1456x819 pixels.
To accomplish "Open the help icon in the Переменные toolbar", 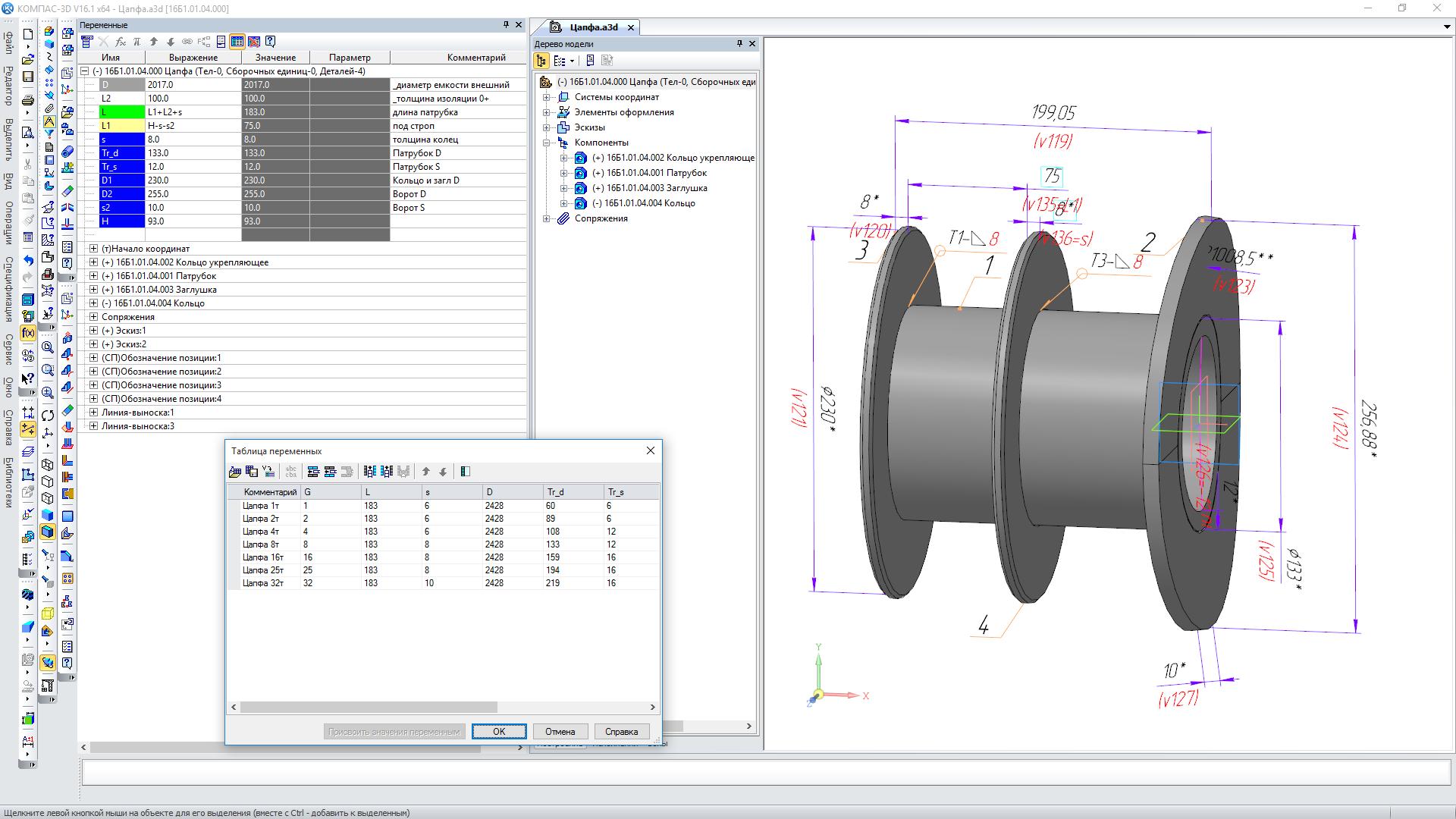I will [271, 42].
